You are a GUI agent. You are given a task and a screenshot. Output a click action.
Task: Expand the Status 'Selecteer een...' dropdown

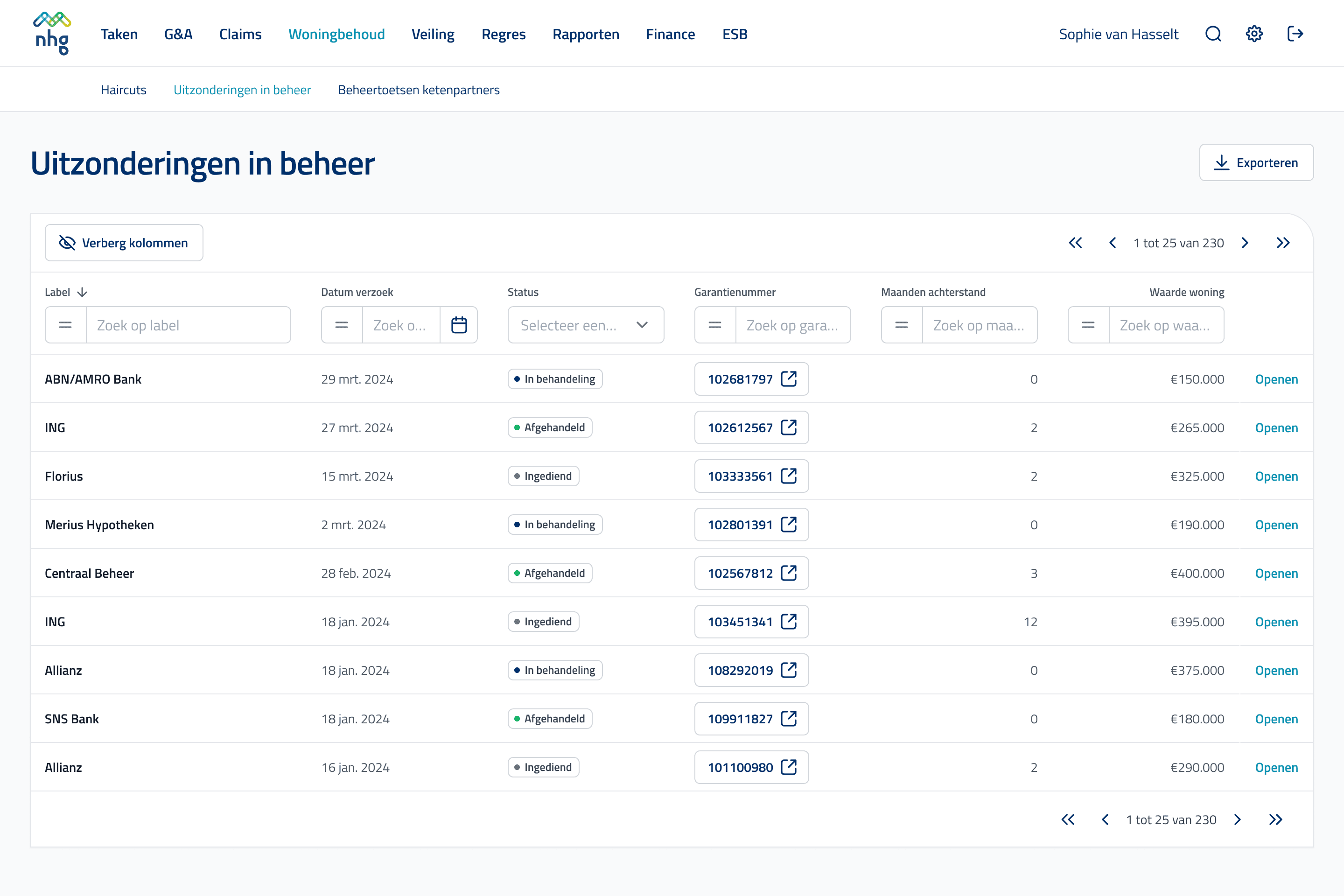click(x=586, y=325)
